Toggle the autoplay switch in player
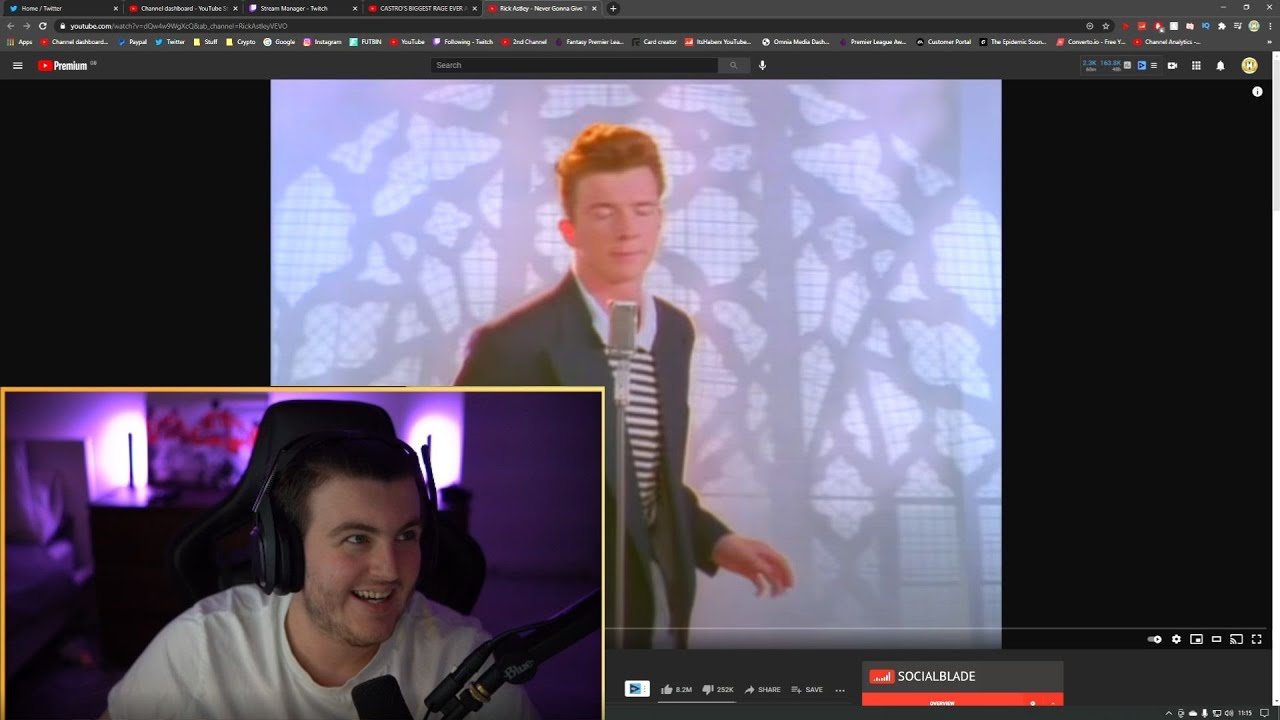The image size is (1280, 720). pyautogui.click(x=1155, y=639)
